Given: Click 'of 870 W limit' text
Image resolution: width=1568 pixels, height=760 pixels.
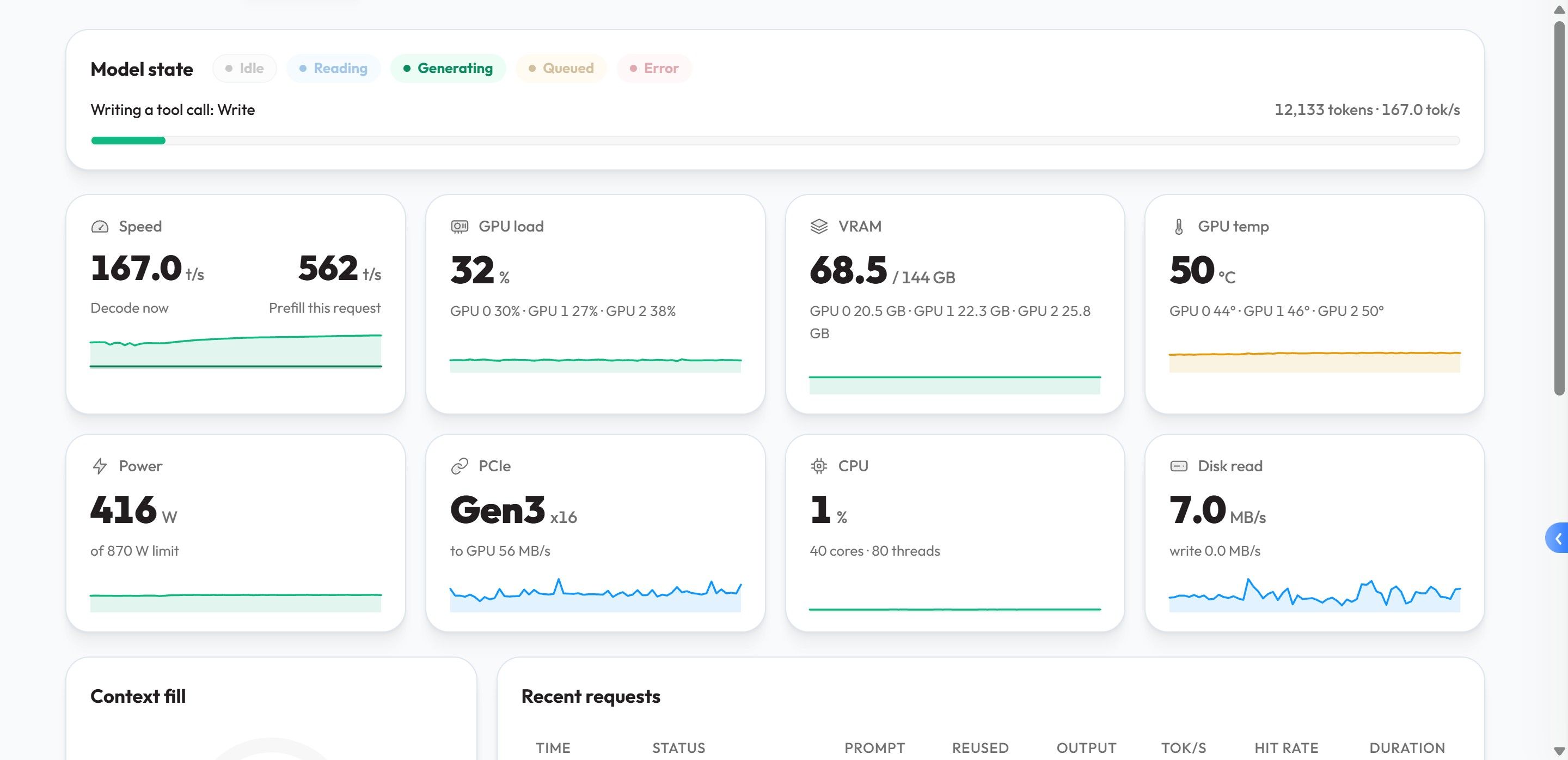Looking at the screenshot, I should [134, 550].
